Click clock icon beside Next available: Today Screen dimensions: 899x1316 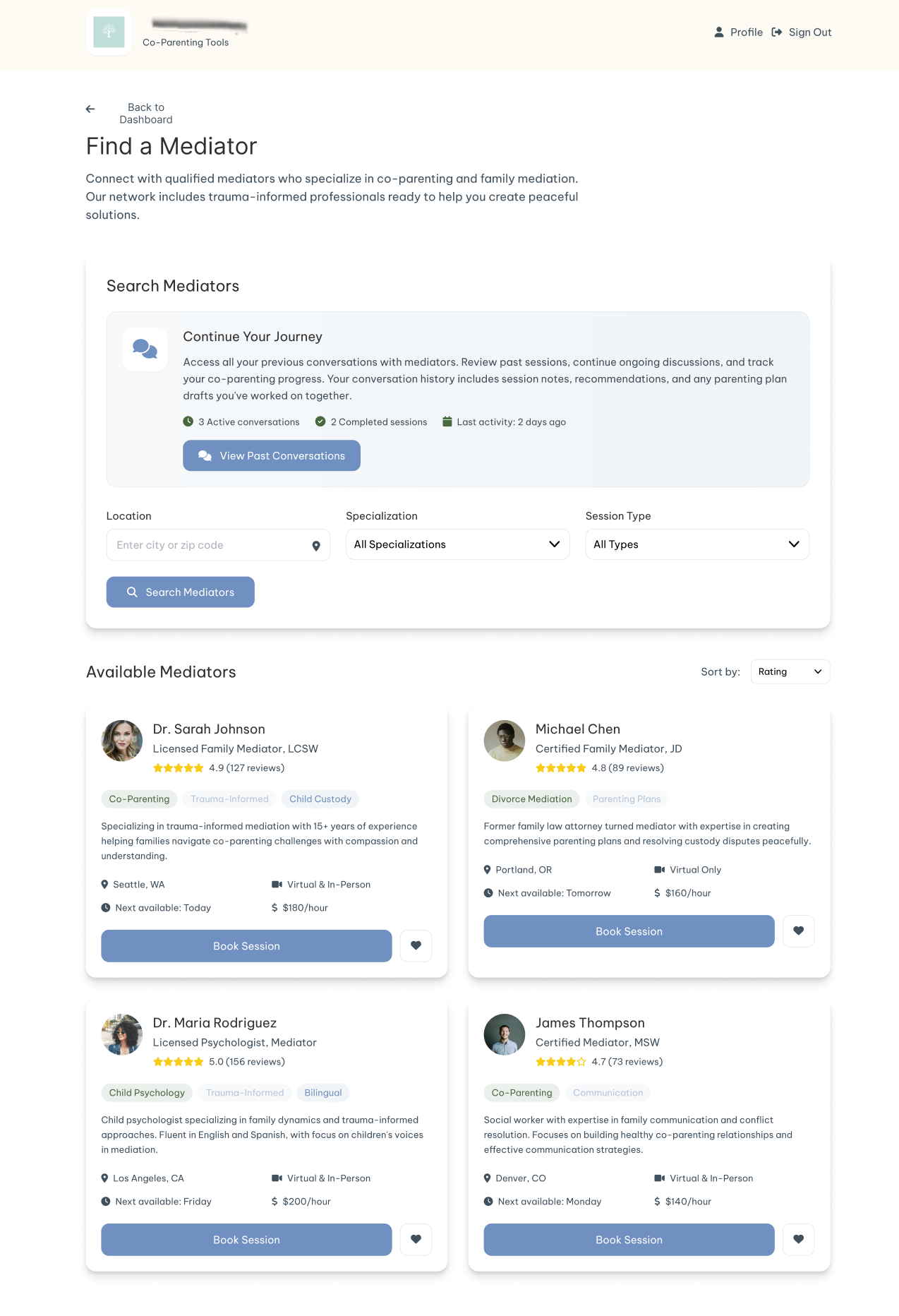(x=106, y=908)
